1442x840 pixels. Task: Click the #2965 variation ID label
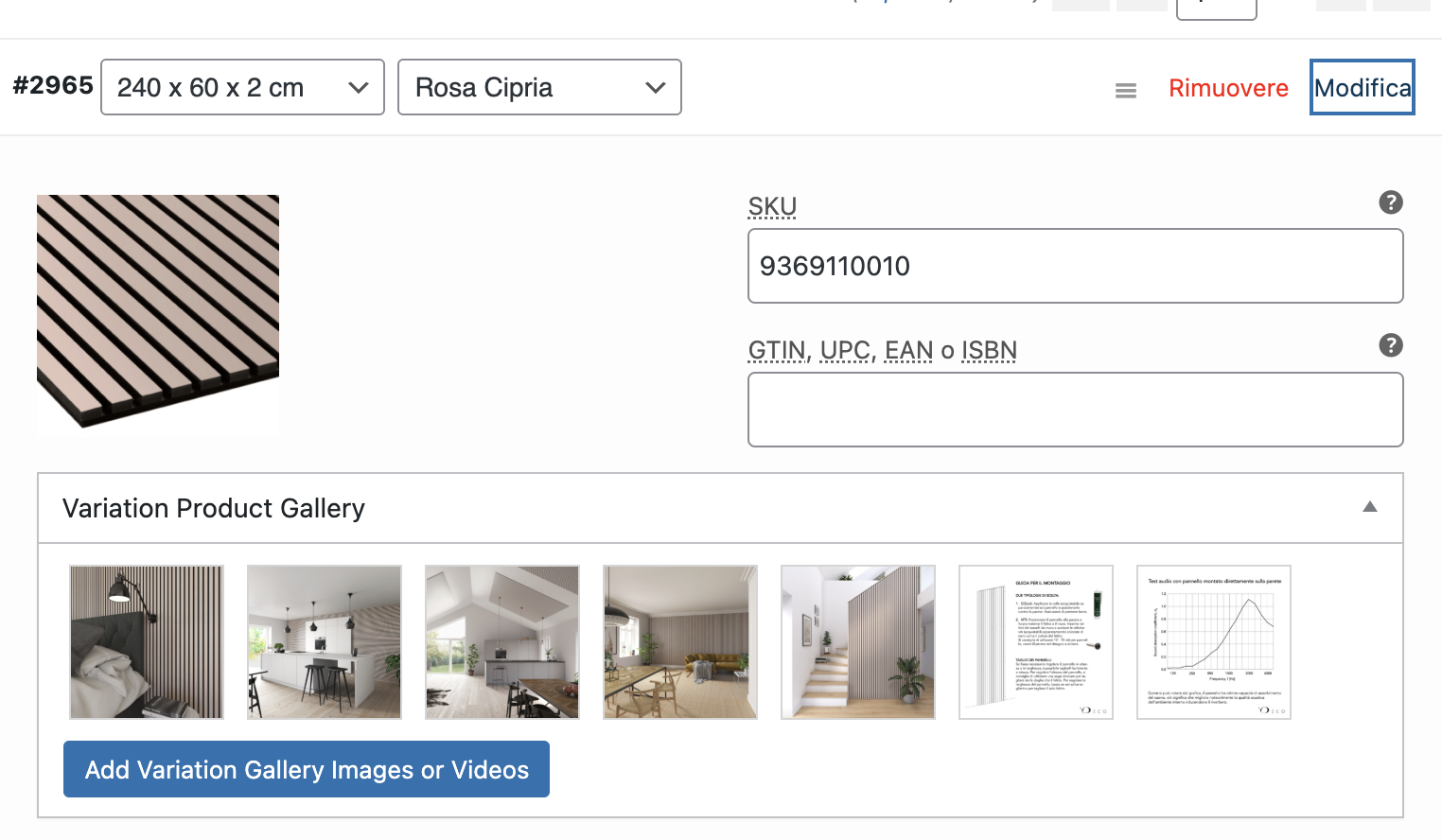(x=53, y=86)
